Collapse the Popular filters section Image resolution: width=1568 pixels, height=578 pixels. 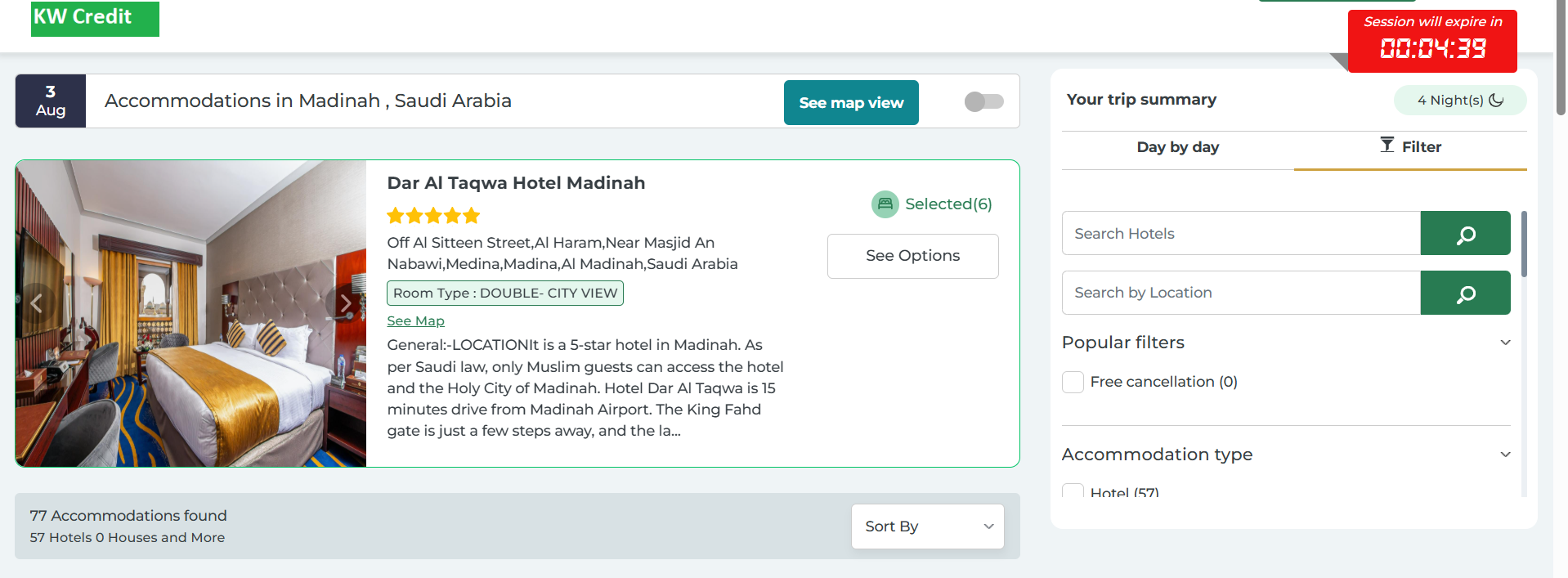pyautogui.click(x=1505, y=343)
